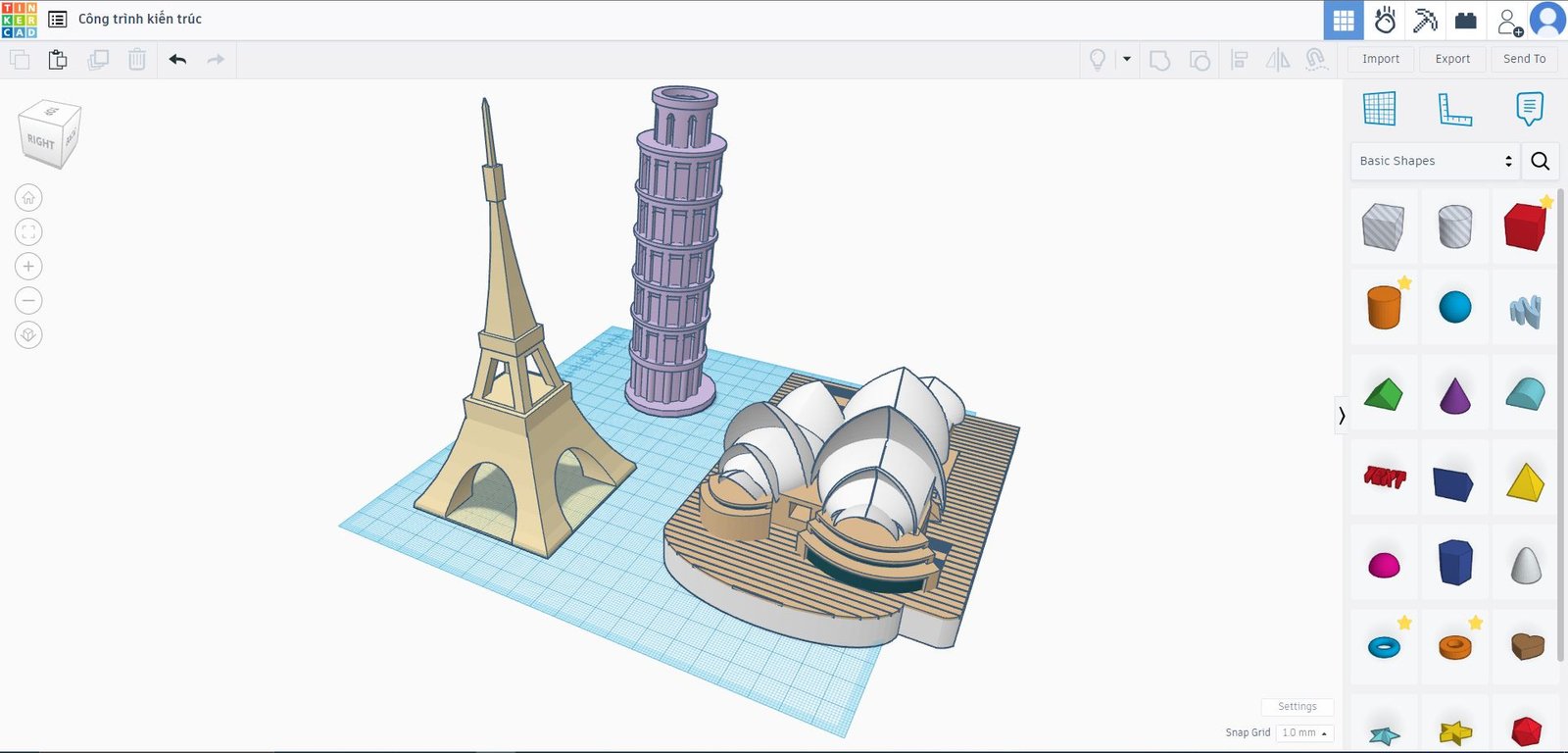This screenshot has height=753, width=1568.
Task: Pick the red Text shape
Action: 1385,477
